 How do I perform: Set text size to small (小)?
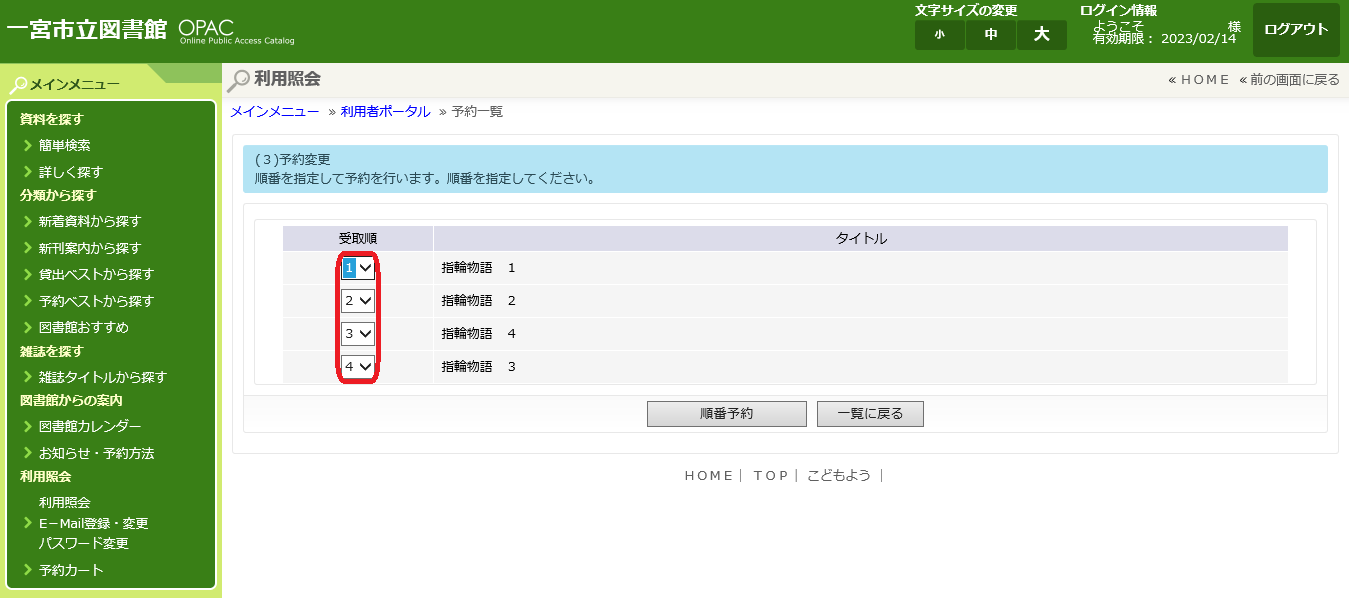point(940,35)
